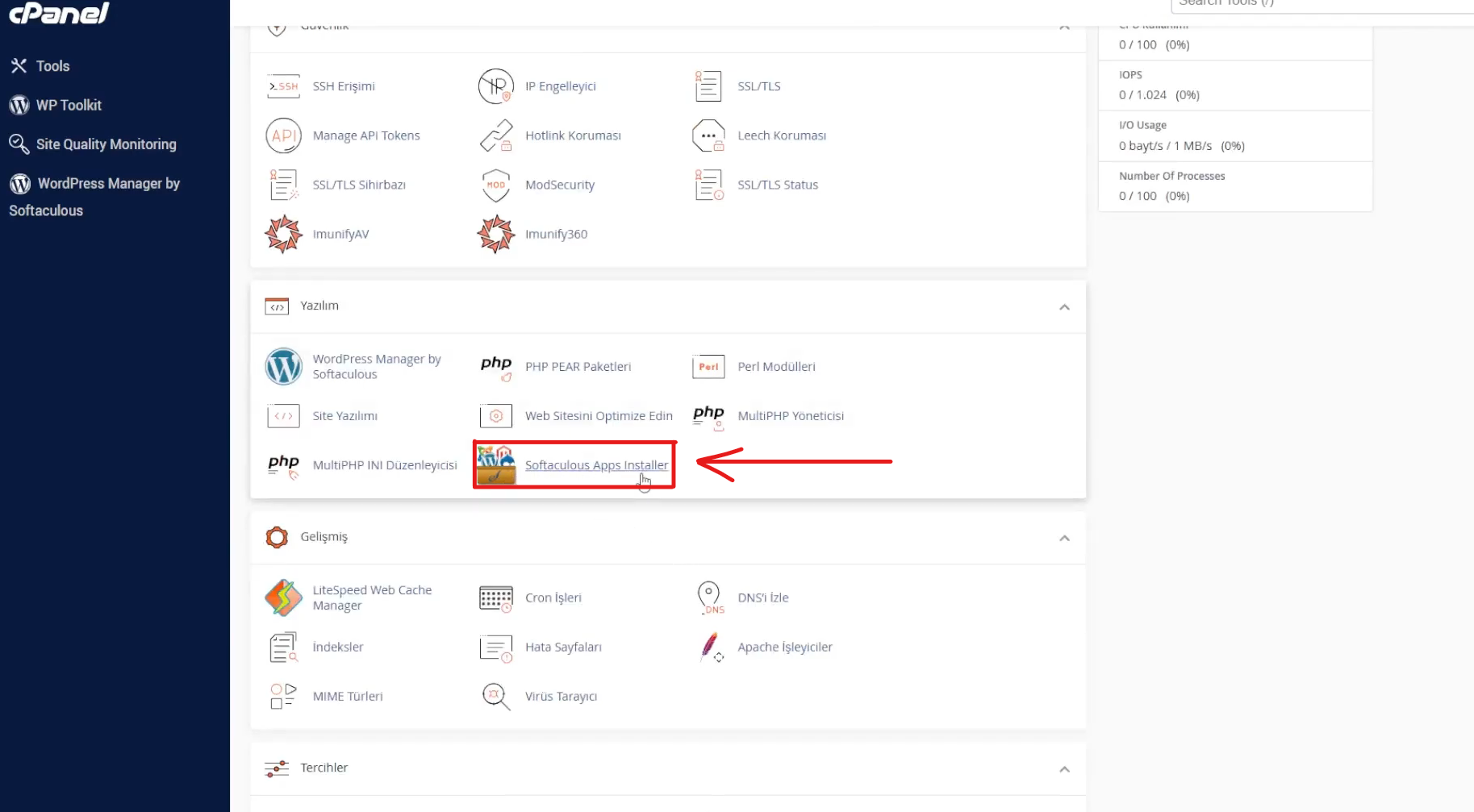Open the Softaculous Apps Installer icon
This screenshot has width=1474, height=812.
coord(495,464)
